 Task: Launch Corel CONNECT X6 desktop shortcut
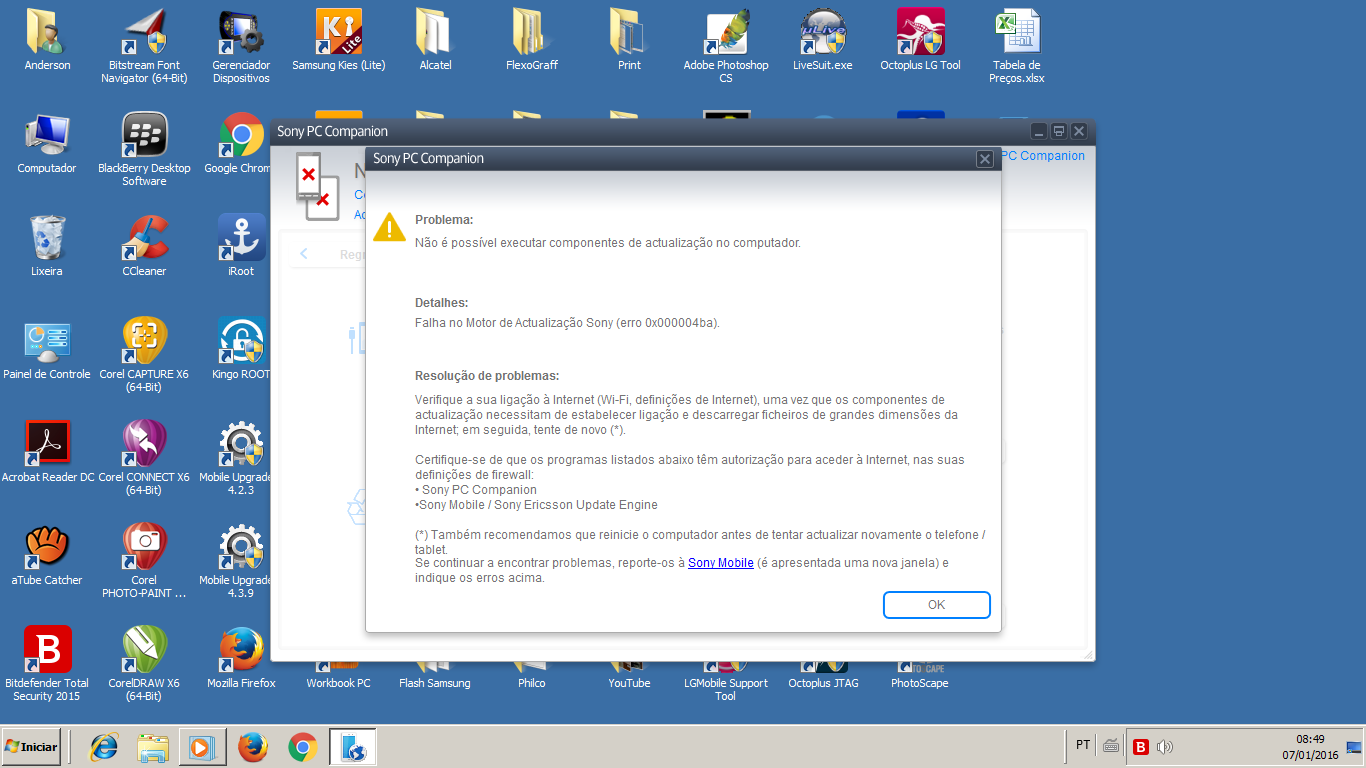[144, 459]
